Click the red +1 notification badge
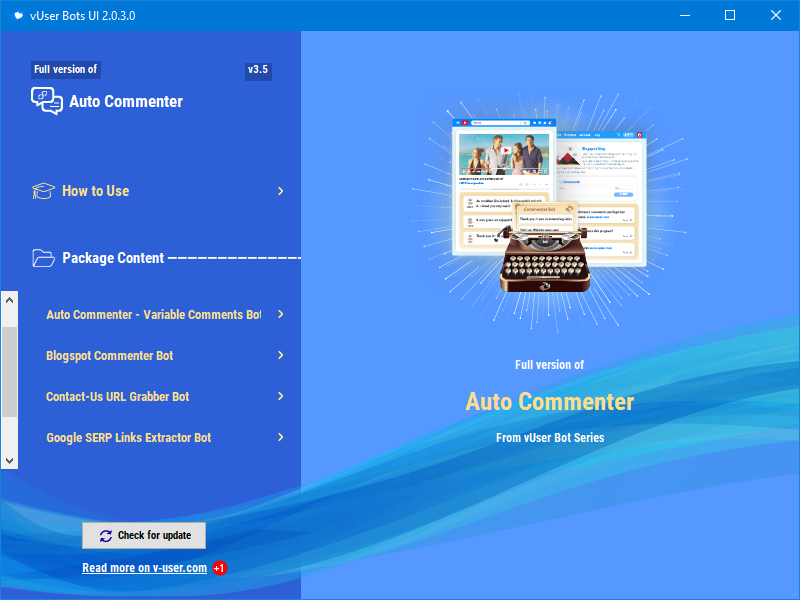Image resolution: width=800 pixels, height=600 pixels. click(219, 568)
